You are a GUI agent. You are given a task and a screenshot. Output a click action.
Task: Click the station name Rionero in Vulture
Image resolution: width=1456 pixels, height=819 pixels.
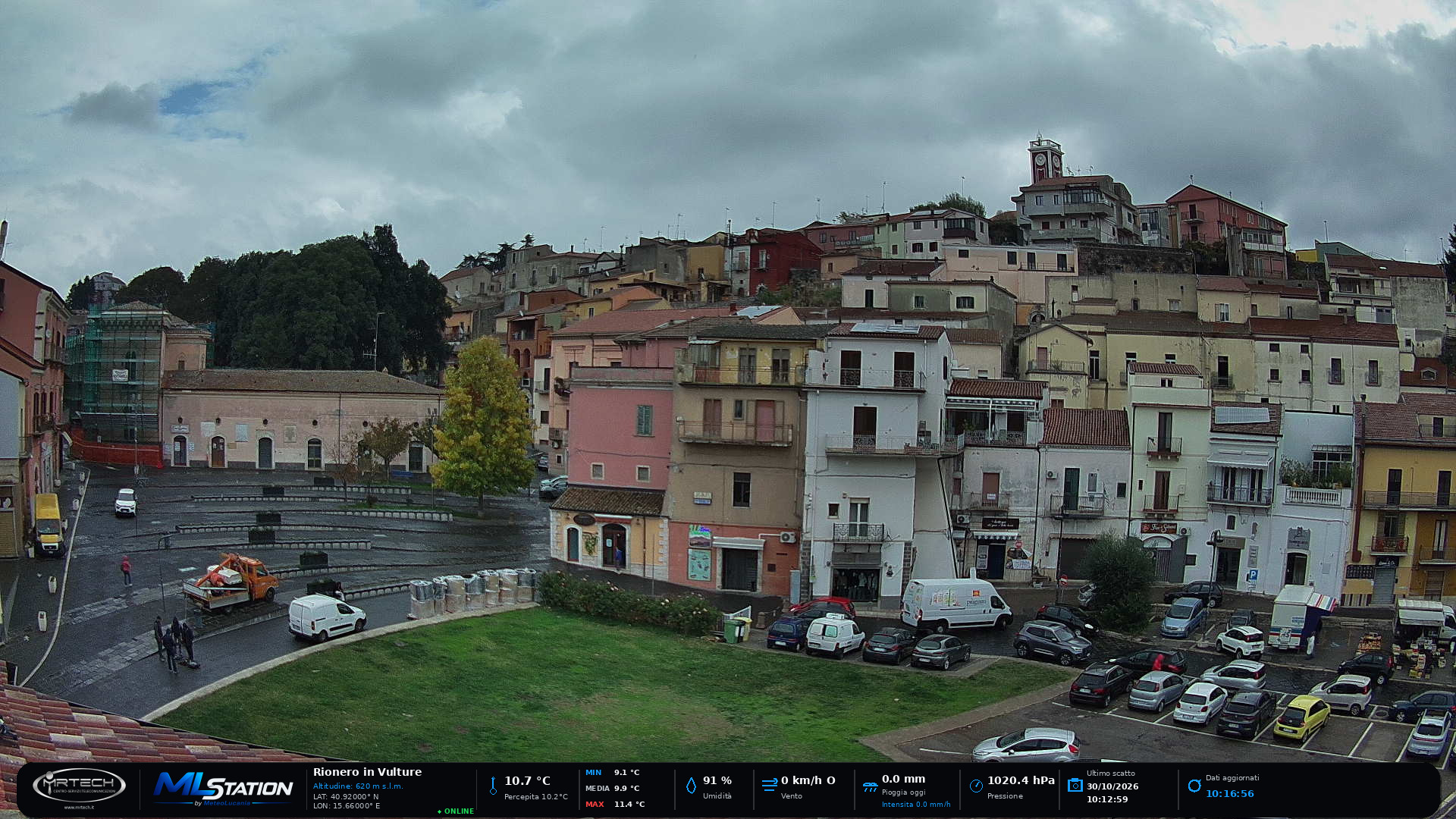(x=367, y=772)
